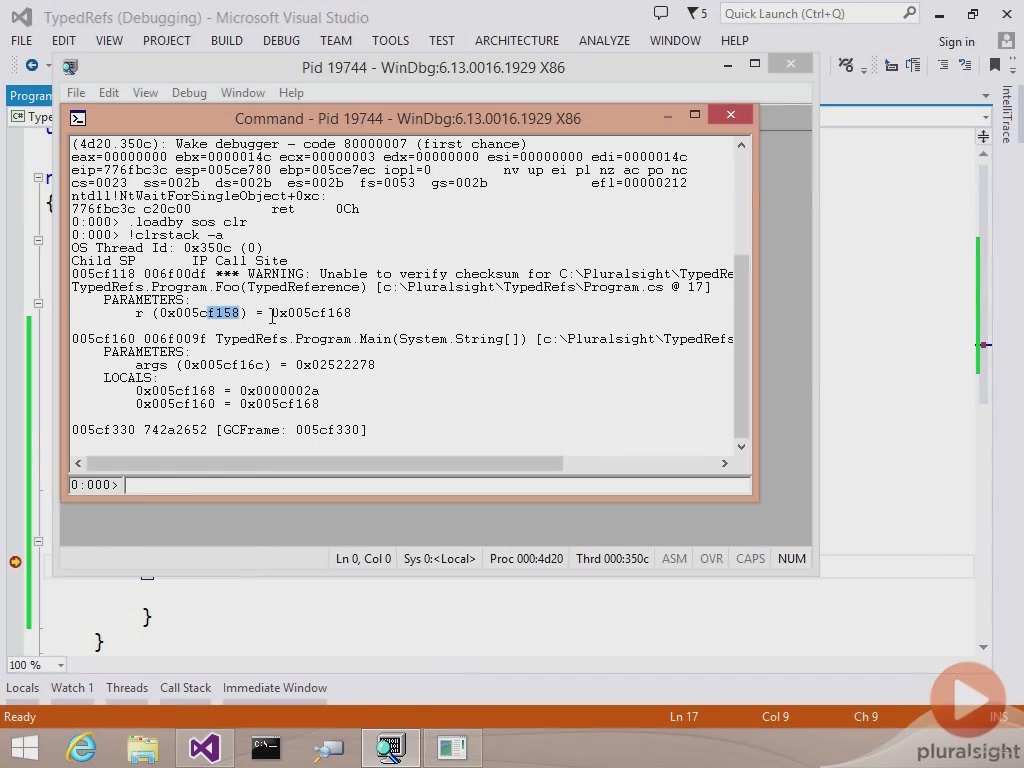1024x768 pixels.
Task: Toggle the red breakpoint glyph in the editor margin
Action: click(16, 562)
